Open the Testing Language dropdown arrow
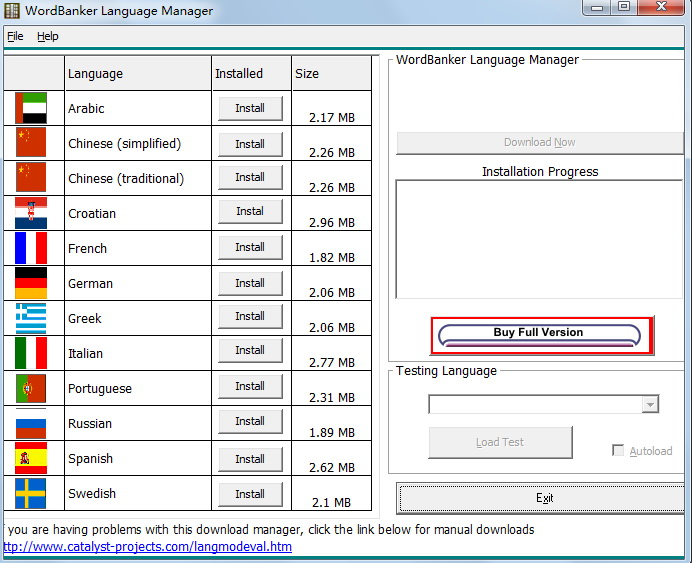 [x=650, y=404]
